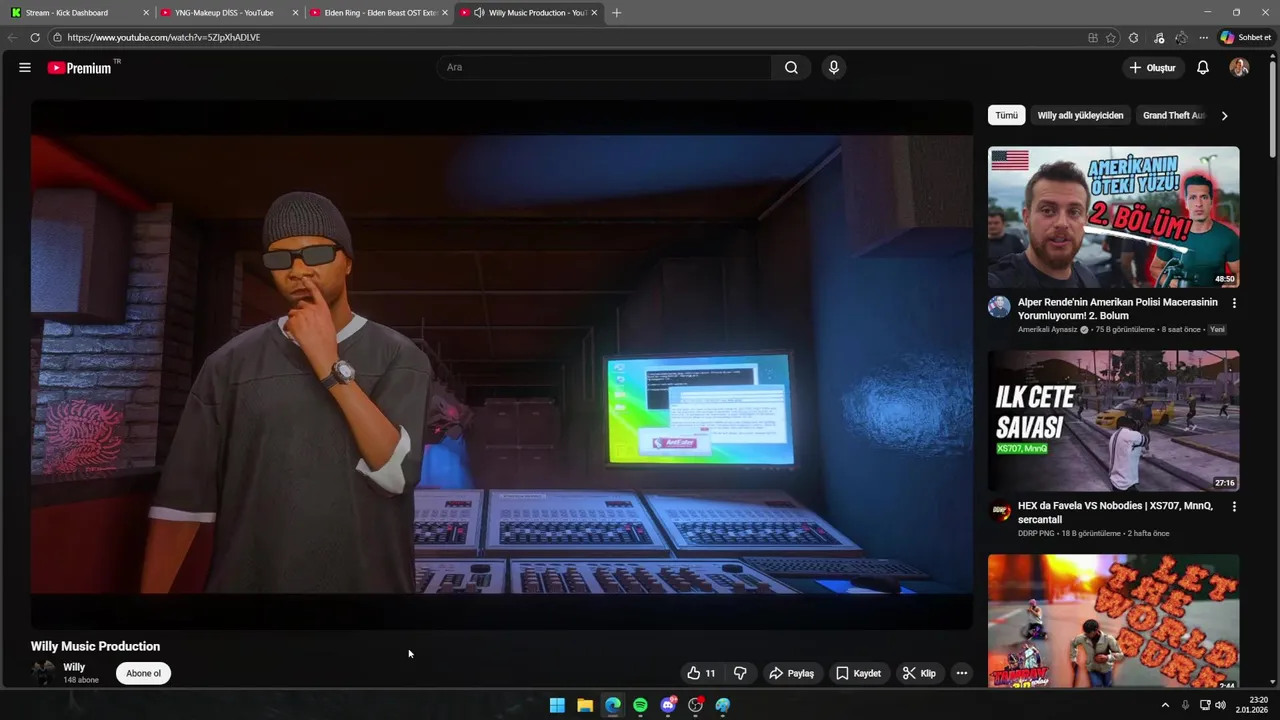Viewport: 1280px width, 720px height.
Task: Start voice search with microphone icon
Action: [x=834, y=68]
